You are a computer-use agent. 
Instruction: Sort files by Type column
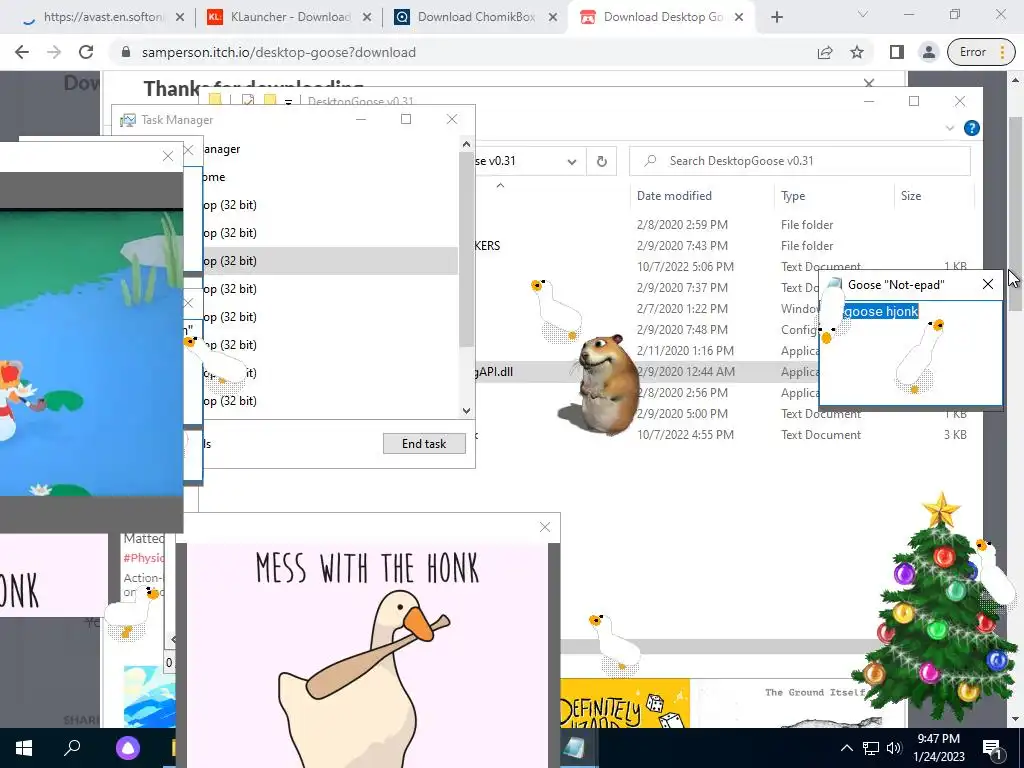(x=793, y=196)
